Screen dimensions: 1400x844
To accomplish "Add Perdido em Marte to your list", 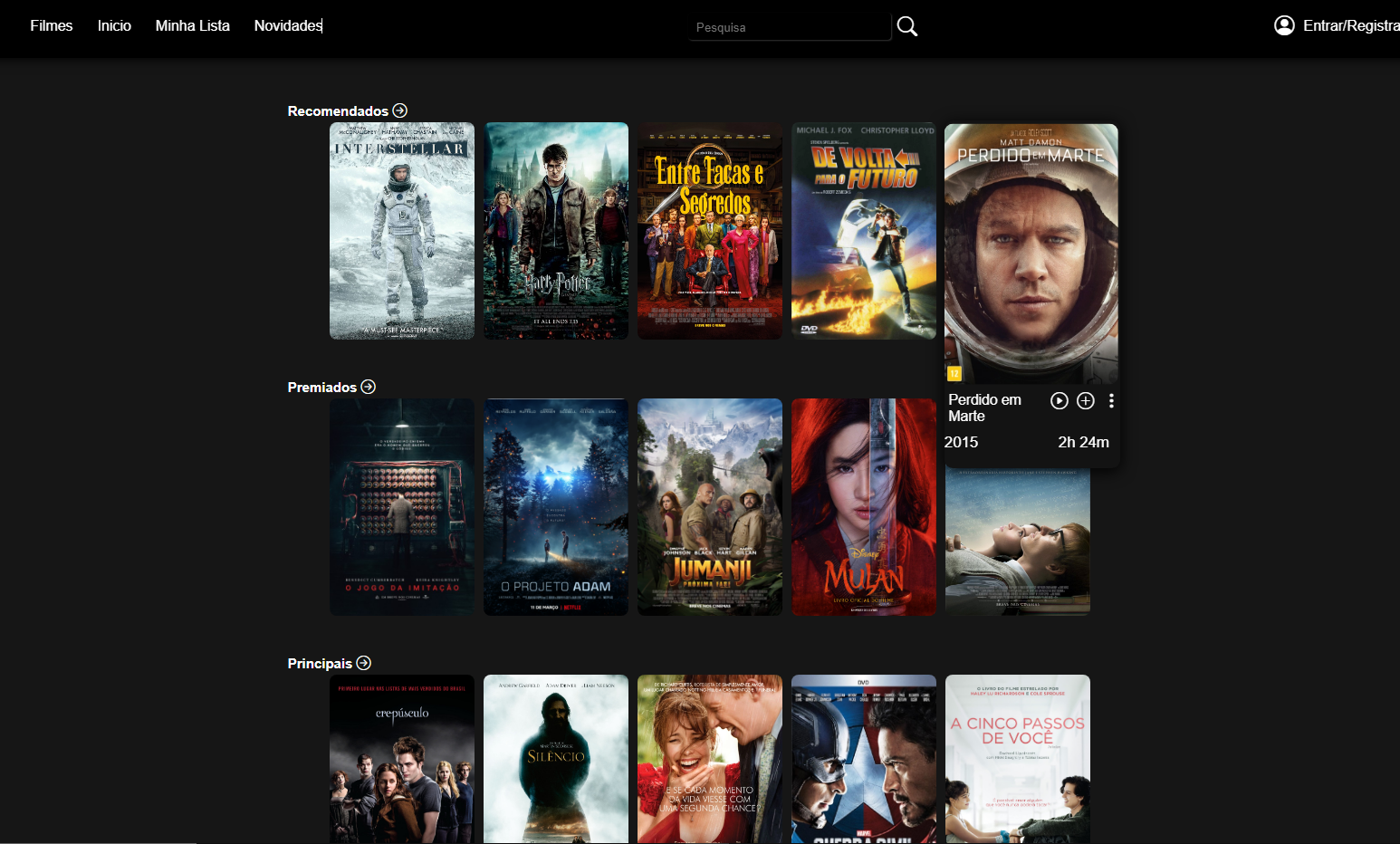I will pyautogui.click(x=1085, y=400).
